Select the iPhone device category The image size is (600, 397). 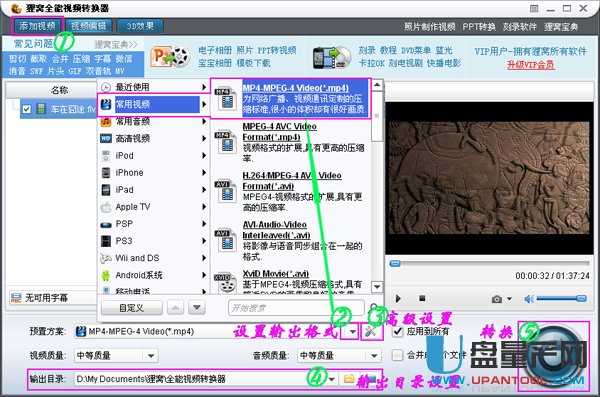coord(153,173)
